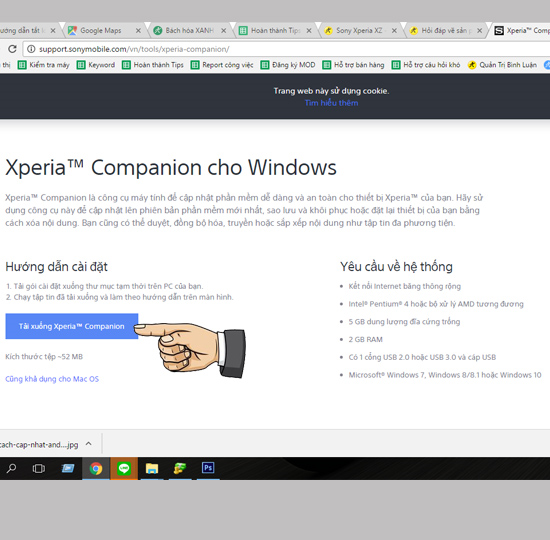Open File Explorer from the taskbar

tap(152, 468)
